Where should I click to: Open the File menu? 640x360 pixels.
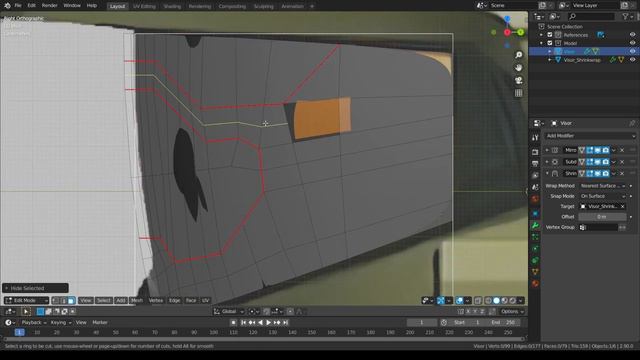click(18, 6)
